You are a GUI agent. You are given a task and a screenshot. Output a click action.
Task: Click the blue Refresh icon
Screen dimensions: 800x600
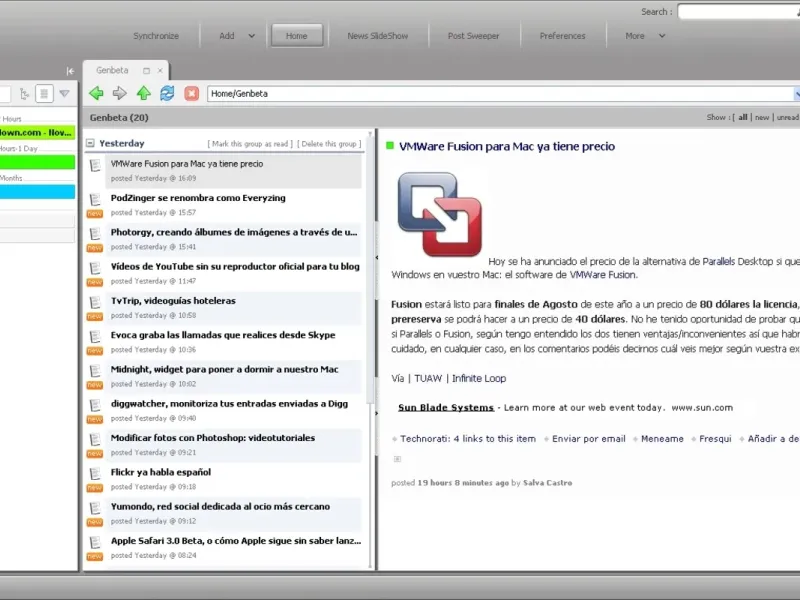click(167, 93)
